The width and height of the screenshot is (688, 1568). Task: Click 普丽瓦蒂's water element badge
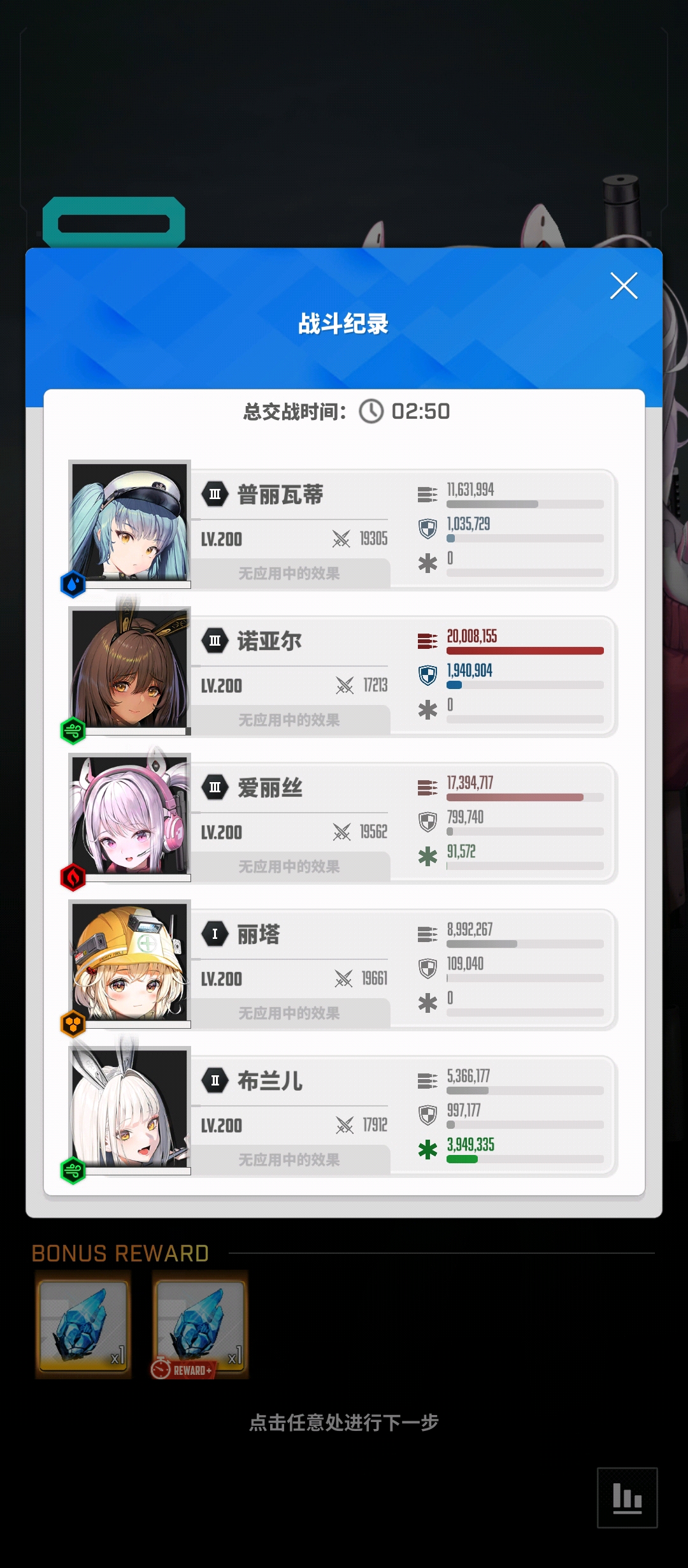(73, 584)
